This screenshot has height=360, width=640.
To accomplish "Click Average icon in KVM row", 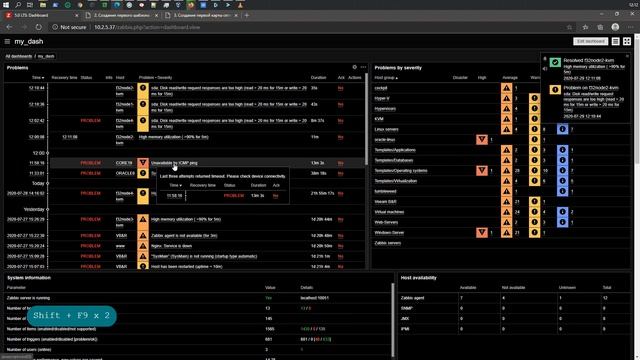I will tap(507, 119).
